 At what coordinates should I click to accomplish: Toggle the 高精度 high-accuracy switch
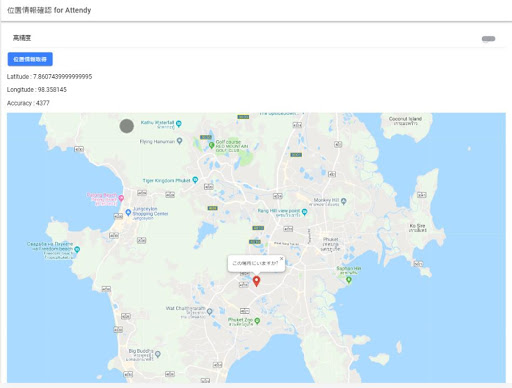pos(488,39)
